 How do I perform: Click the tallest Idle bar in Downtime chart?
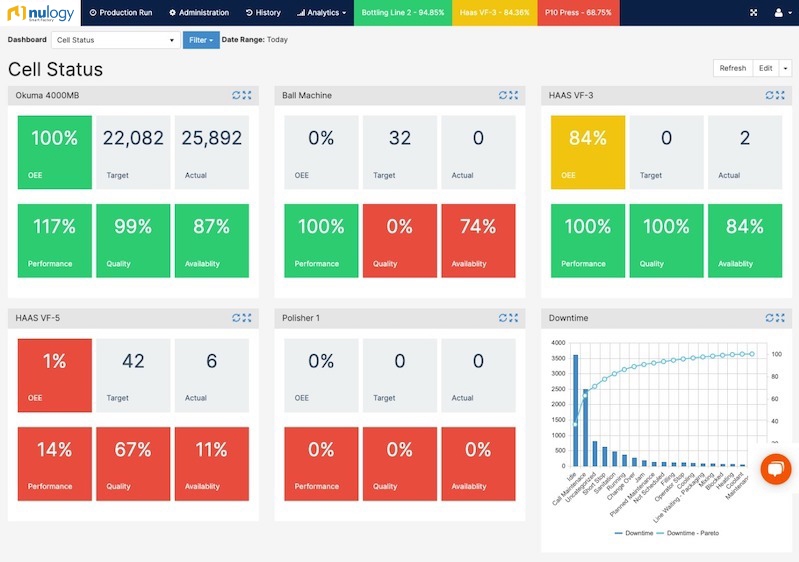[x=575, y=410]
